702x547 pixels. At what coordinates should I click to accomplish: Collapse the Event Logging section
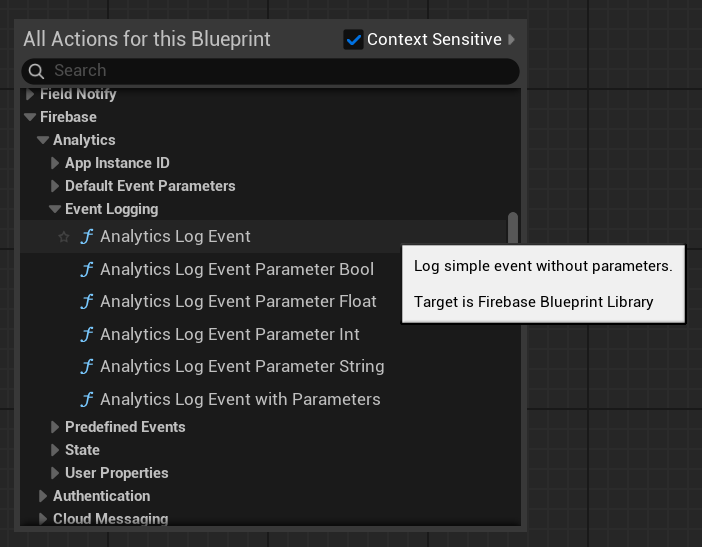click(55, 209)
